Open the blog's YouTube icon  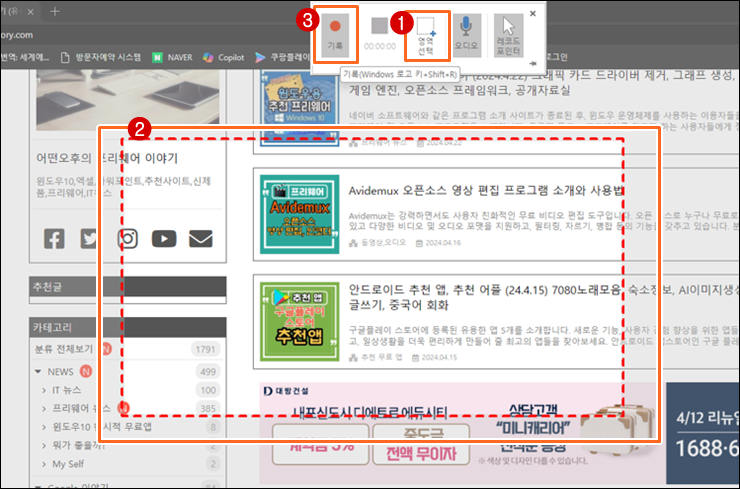pyautogui.click(x=164, y=239)
